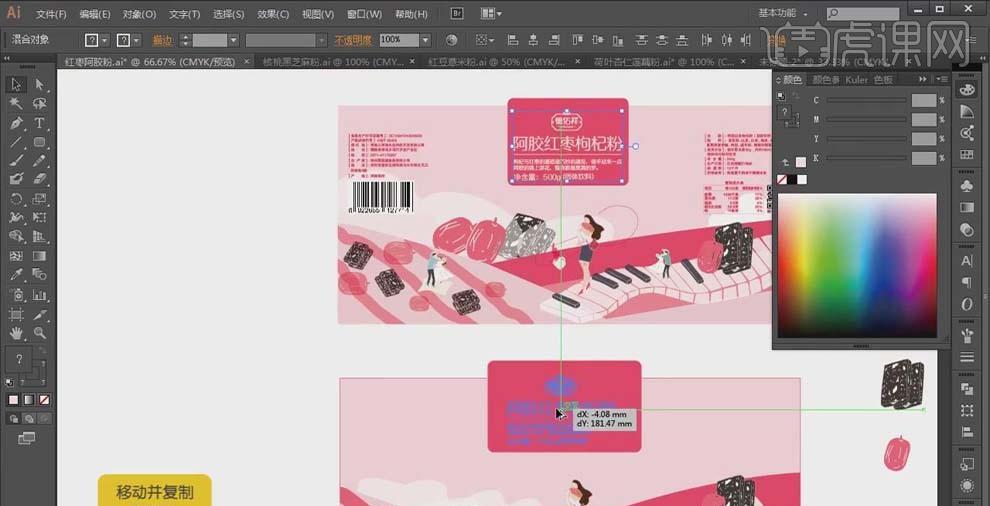The width and height of the screenshot is (990, 506).
Task: Select the Column Graph tool
Action: pyautogui.click(x=39, y=294)
